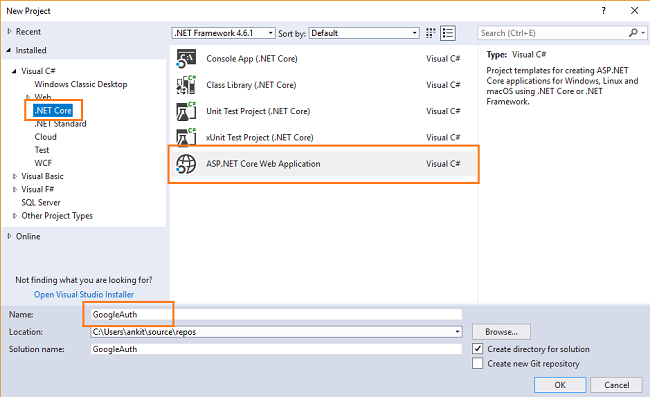Image resolution: width=650 pixels, height=397 pixels.
Task: Select the Cloud category
Action: click(46, 137)
